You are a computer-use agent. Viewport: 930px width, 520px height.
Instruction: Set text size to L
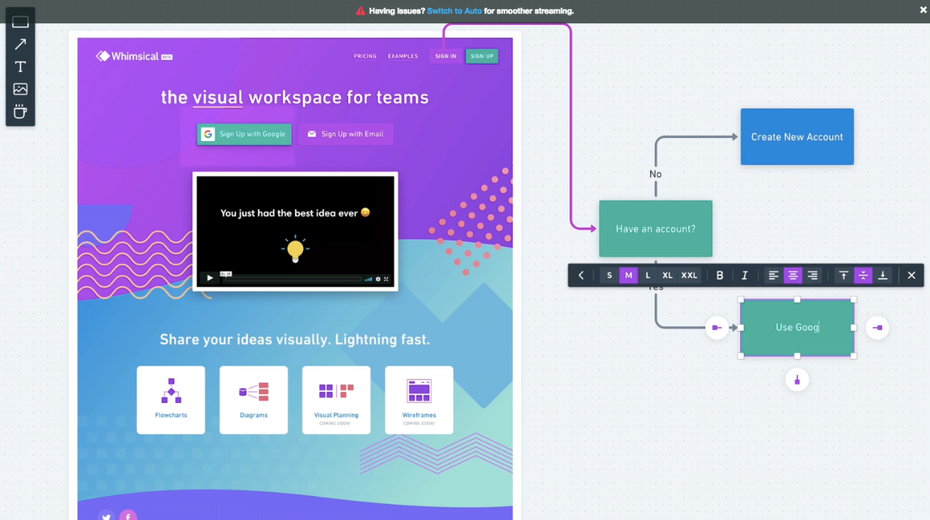pyautogui.click(x=648, y=275)
